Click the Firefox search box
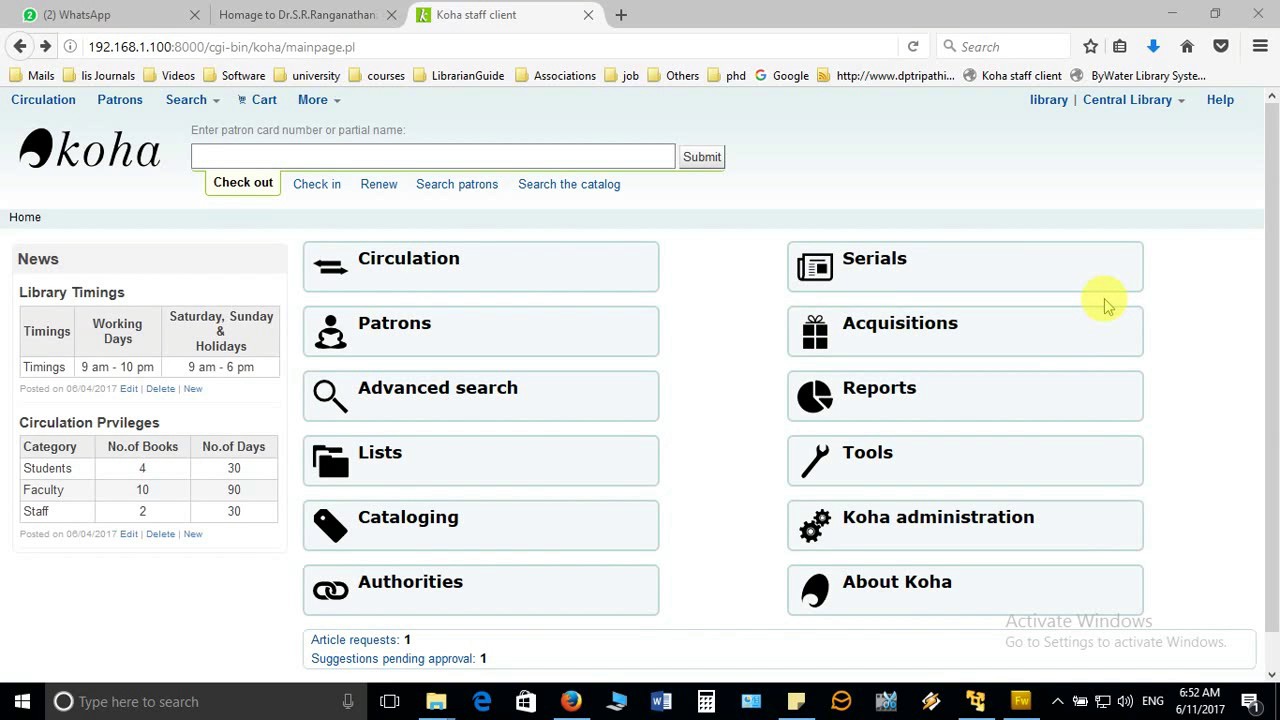 [x=1004, y=47]
